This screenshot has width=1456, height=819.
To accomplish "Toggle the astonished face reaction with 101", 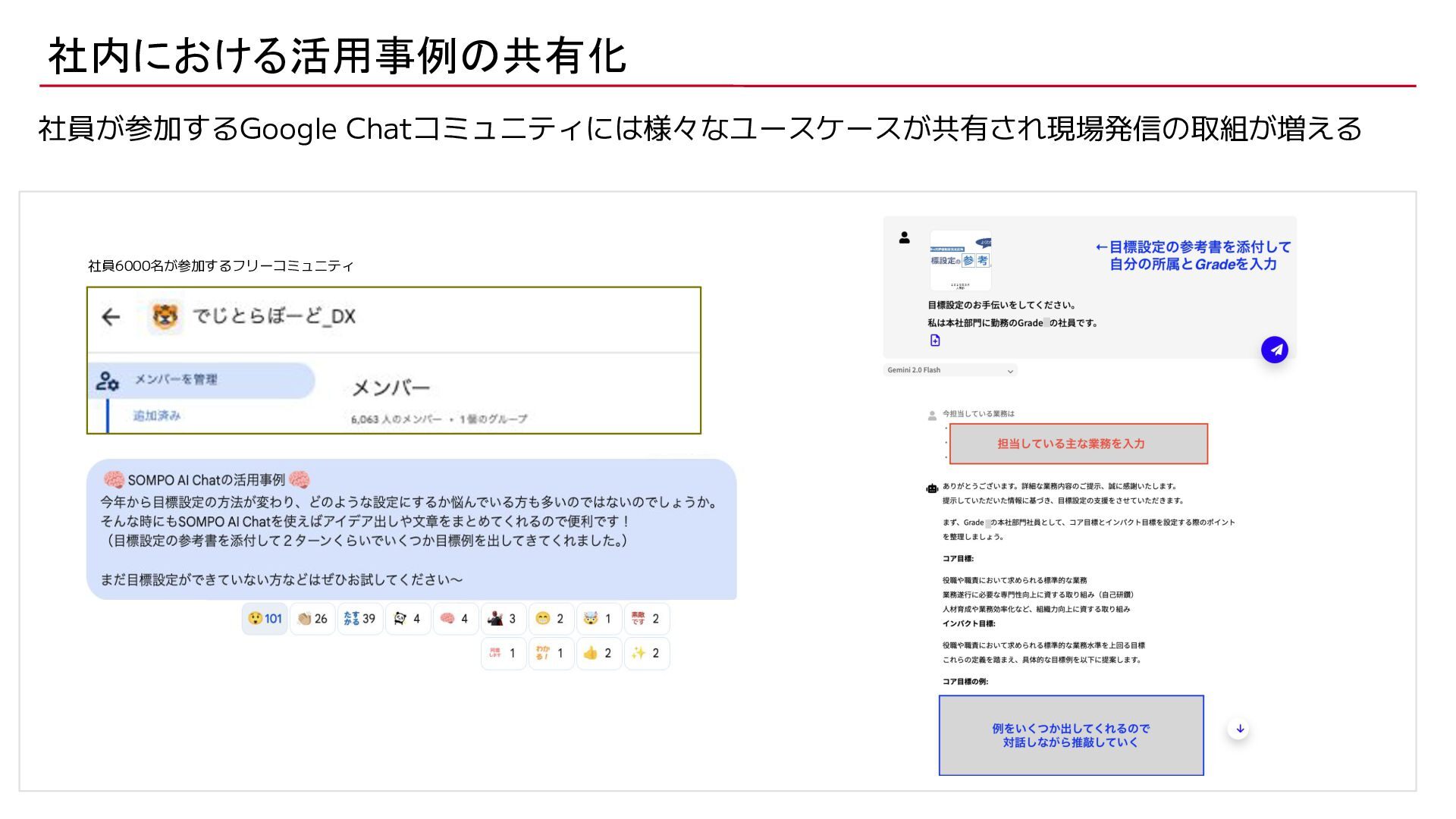I will (x=265, y=619).
